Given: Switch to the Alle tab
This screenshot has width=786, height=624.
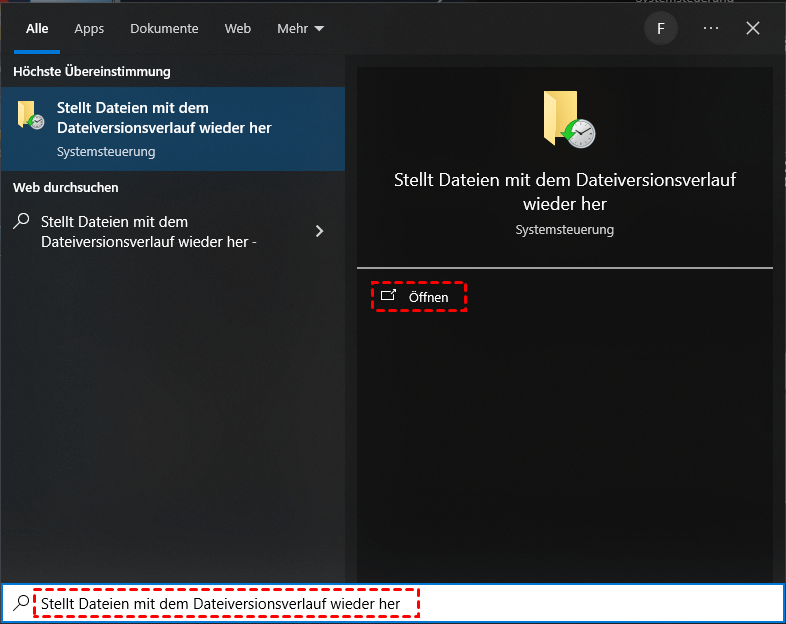Looking at the screenshot, I should [x=37, y=29].
